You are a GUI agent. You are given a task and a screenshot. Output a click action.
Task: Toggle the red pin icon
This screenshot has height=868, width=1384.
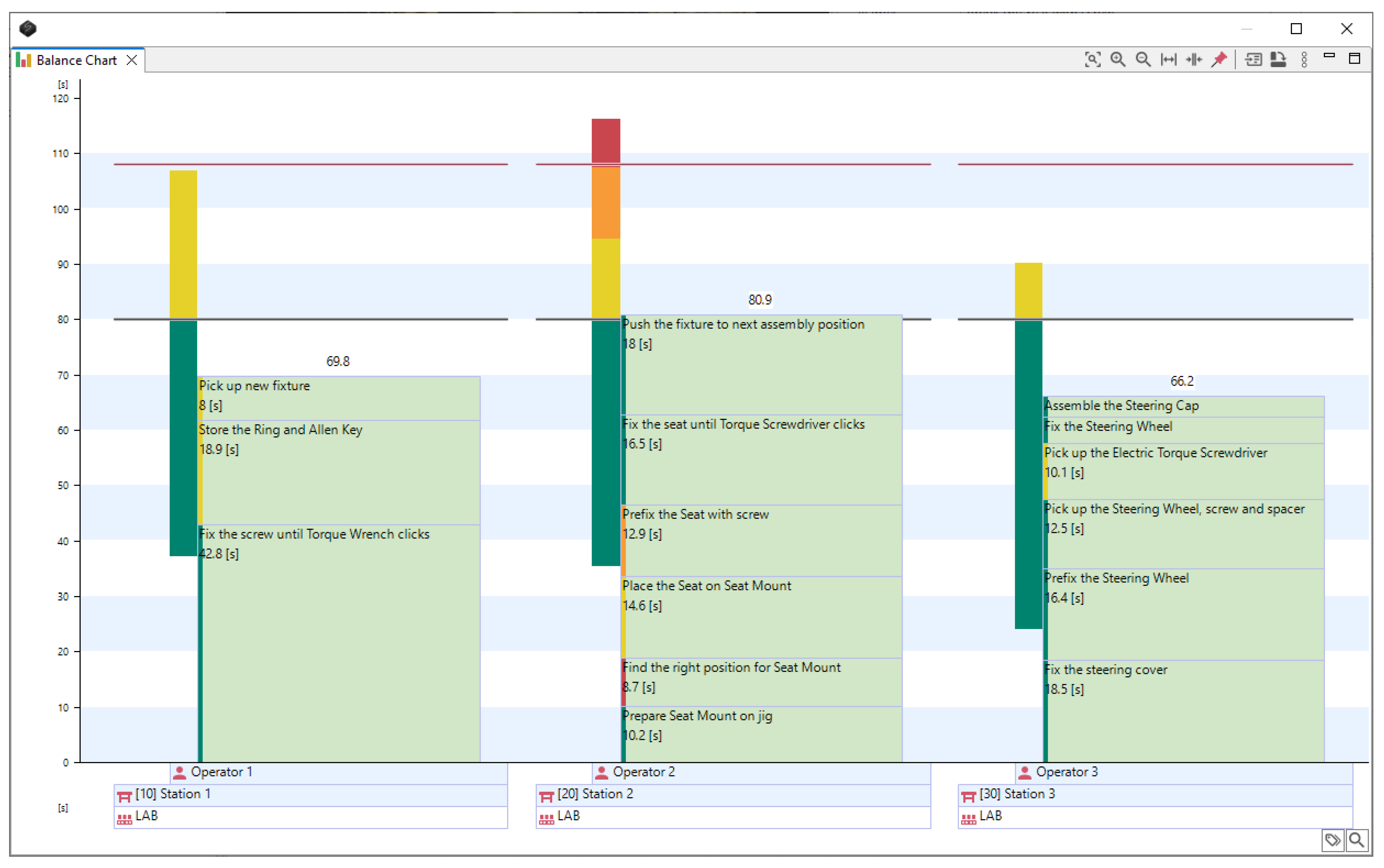(x=1219, y=59)
